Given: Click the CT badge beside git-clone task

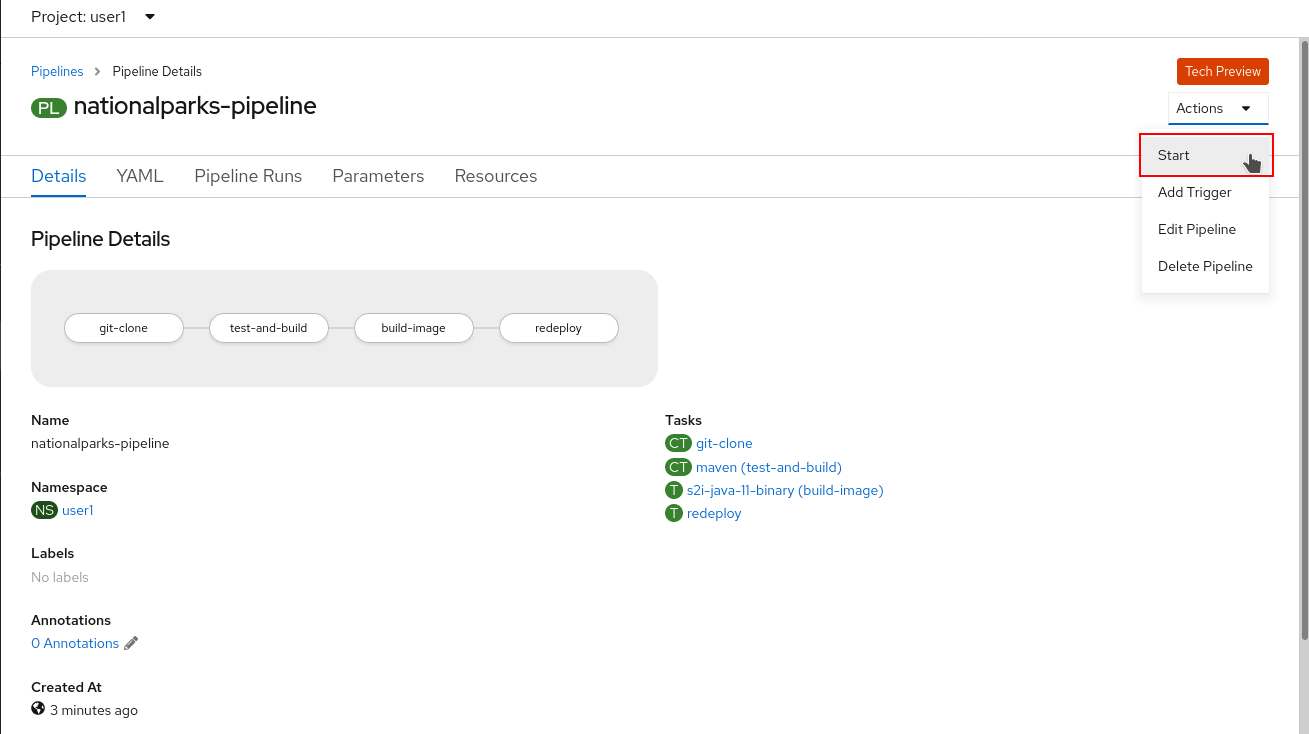Looking at the screenshot, I should tap(678, 444).
